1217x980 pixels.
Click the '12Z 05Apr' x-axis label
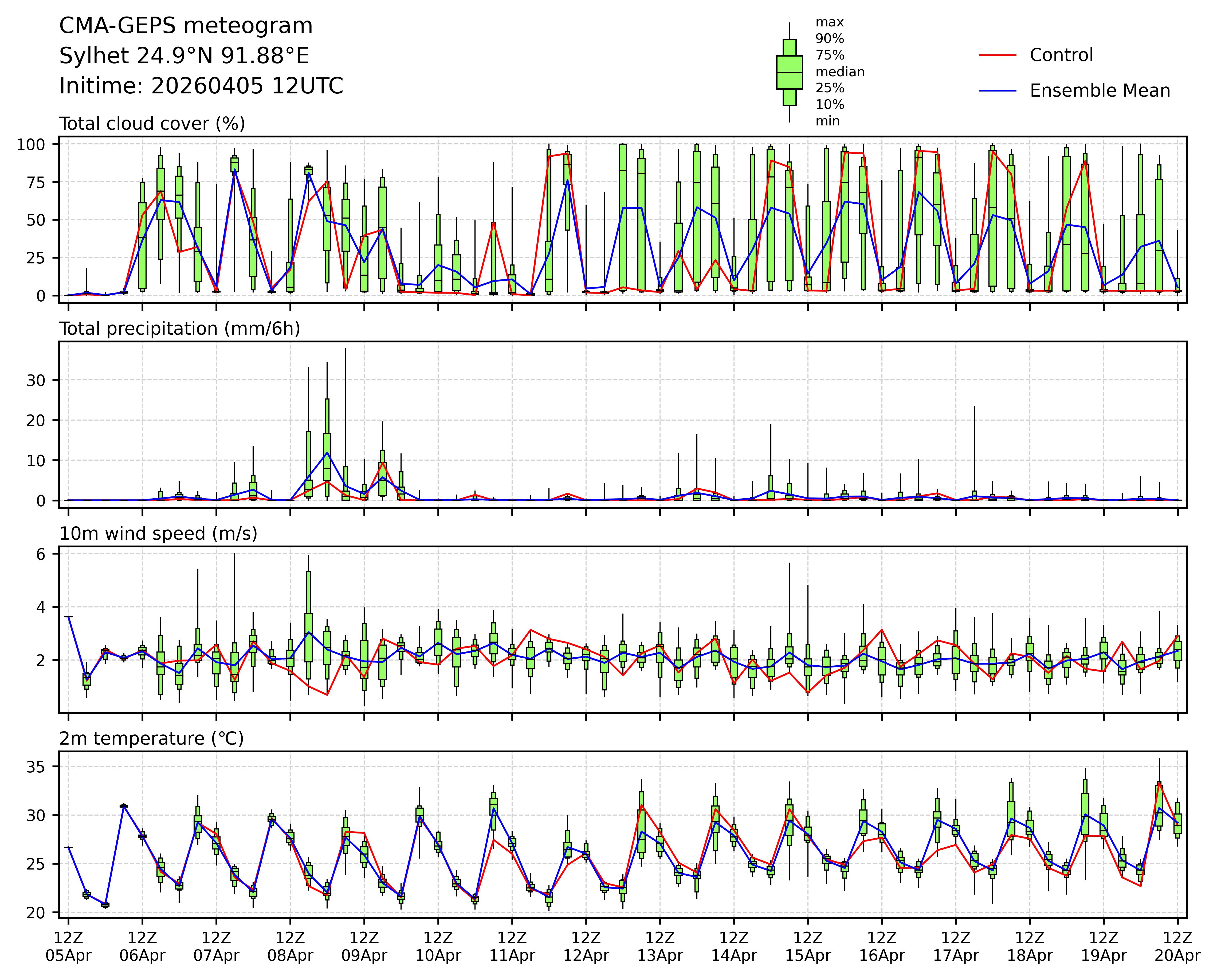click(68, 947)
